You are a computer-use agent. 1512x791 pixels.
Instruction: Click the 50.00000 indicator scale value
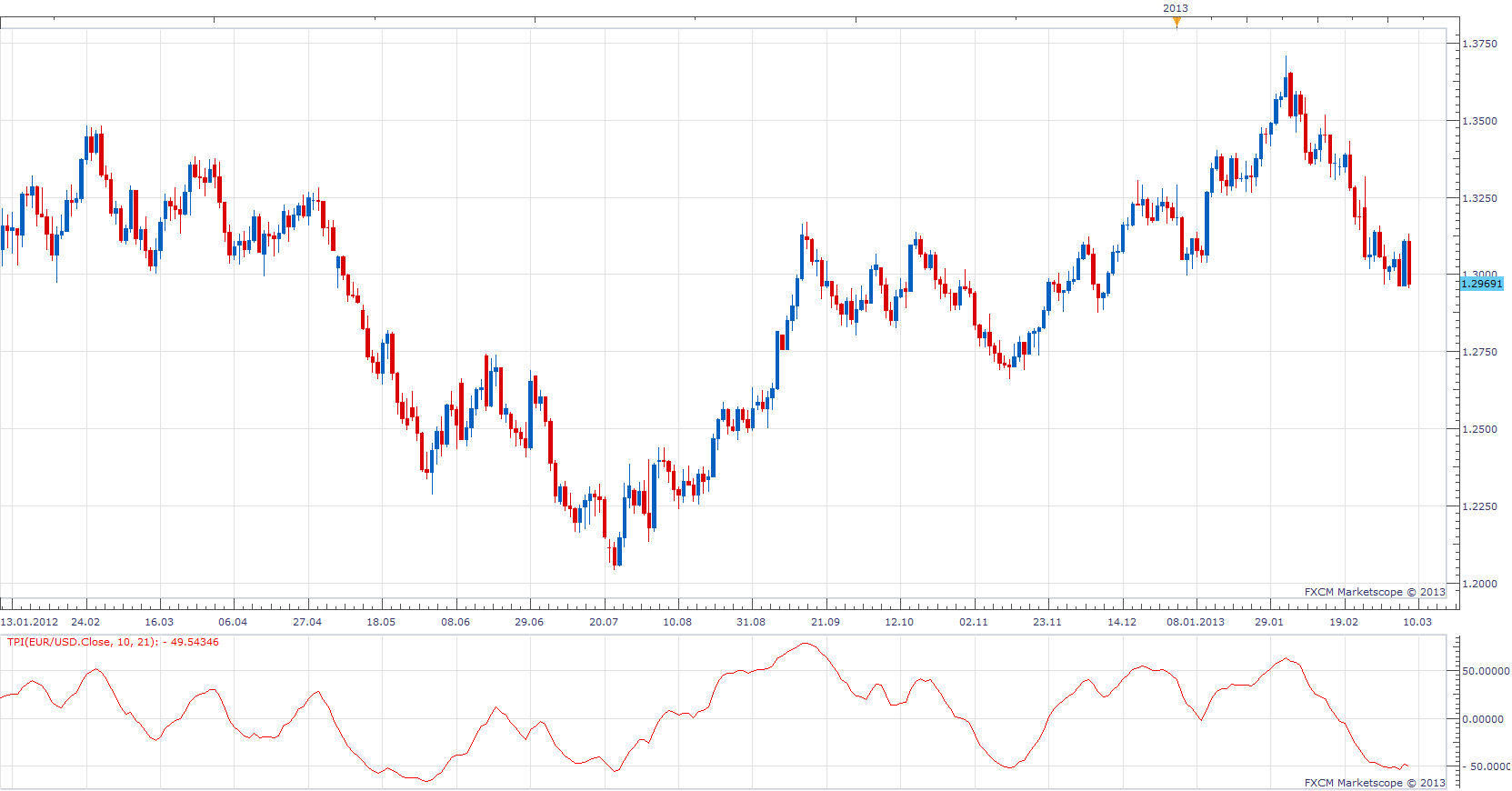[1487, 671]
